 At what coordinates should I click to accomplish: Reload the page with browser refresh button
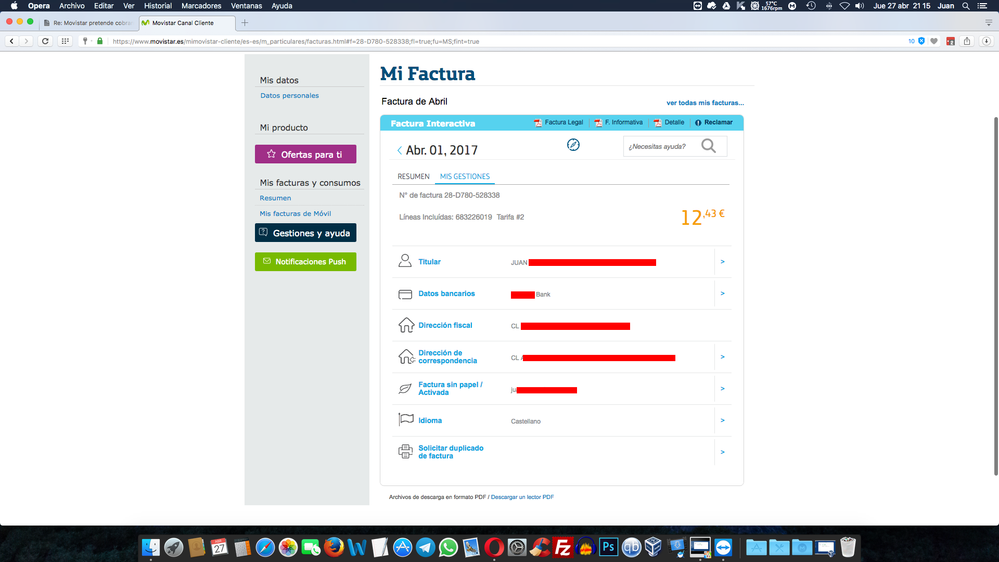[45, 41]
